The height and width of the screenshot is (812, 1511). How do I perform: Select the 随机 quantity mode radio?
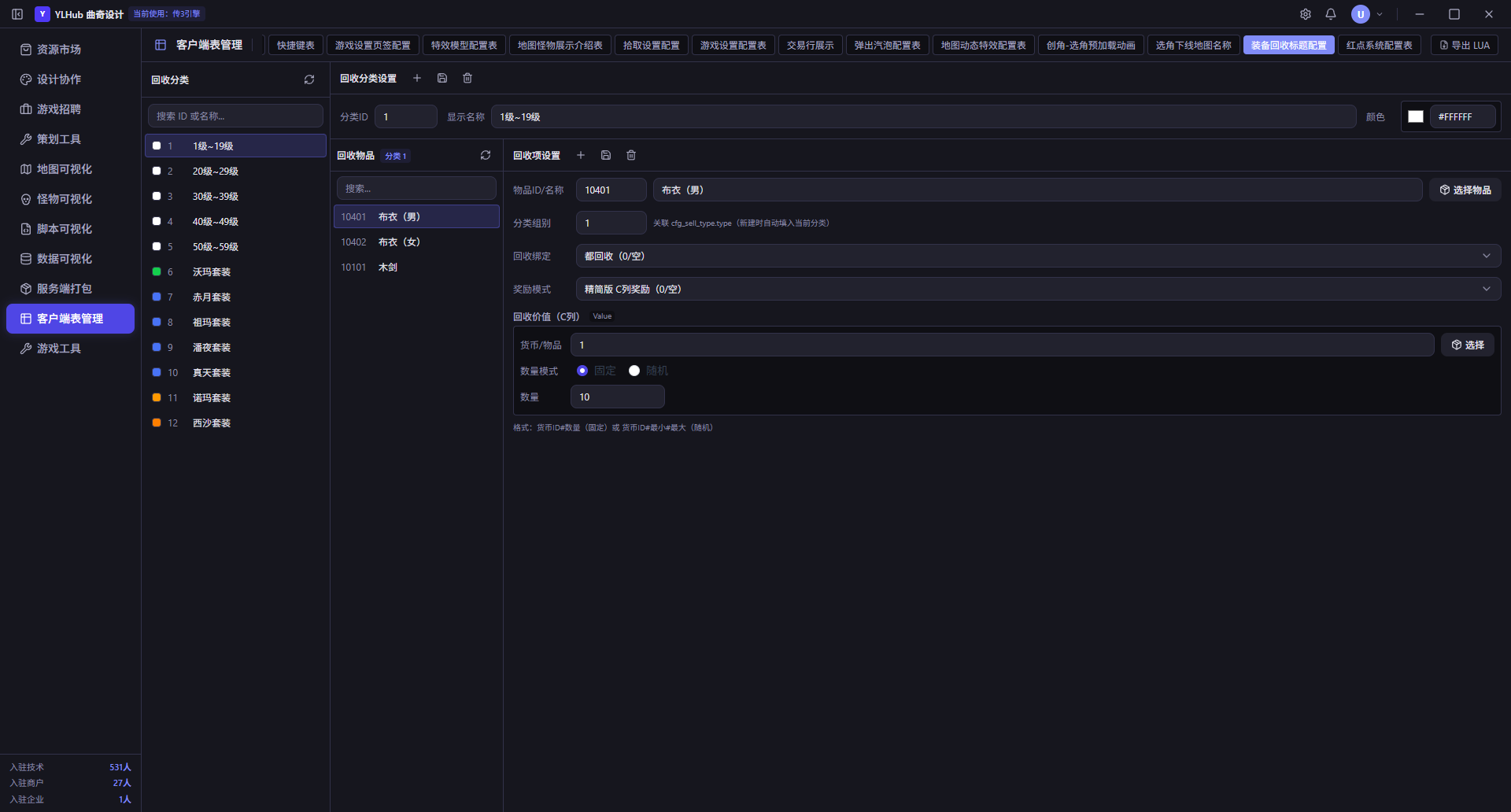pyautogui.click(x=634, y=371)
